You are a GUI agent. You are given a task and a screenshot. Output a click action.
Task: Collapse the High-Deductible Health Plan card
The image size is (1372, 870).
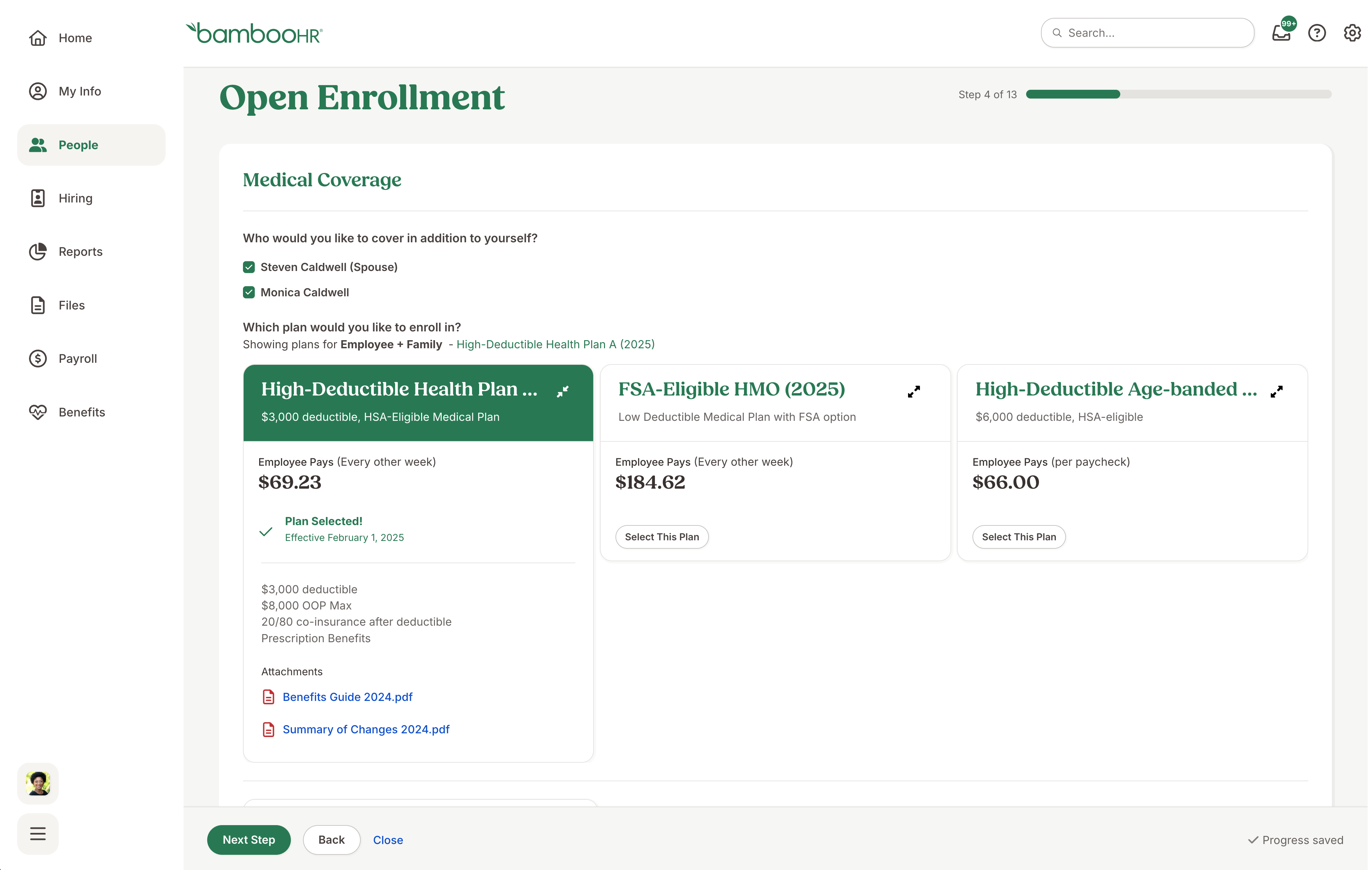click(x=563, y=391)
